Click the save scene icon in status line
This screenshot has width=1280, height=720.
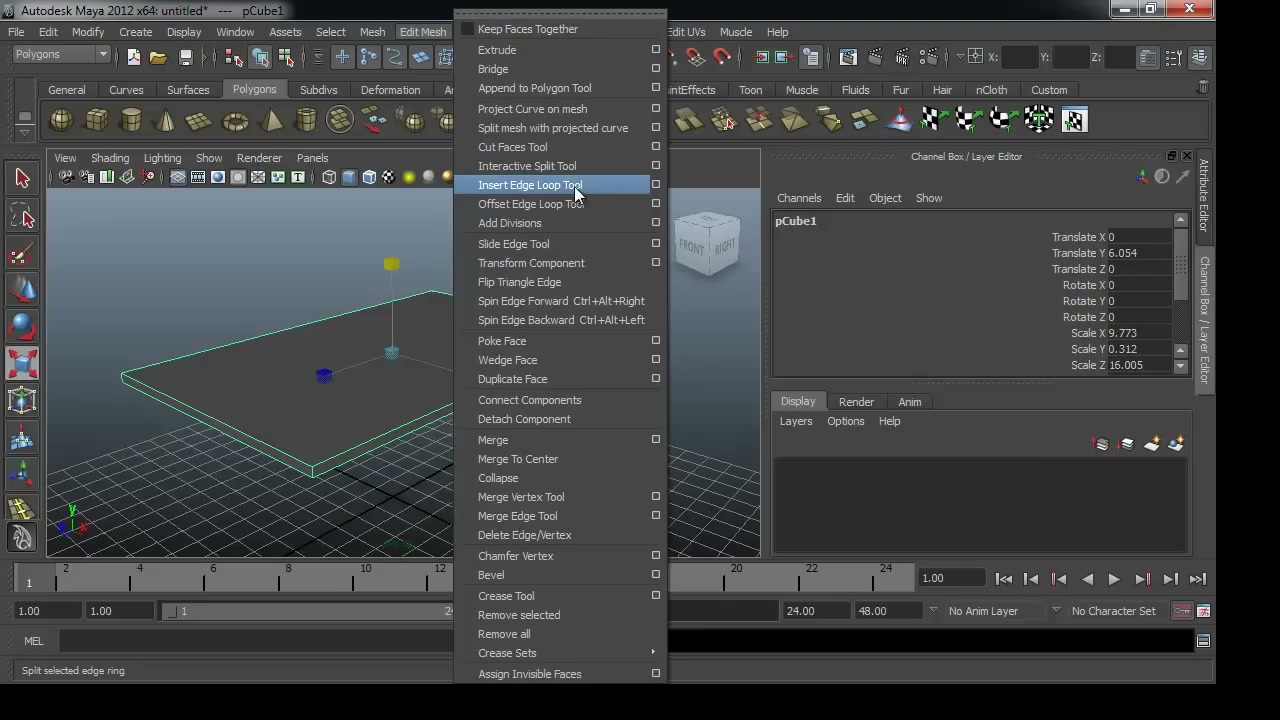185,57
